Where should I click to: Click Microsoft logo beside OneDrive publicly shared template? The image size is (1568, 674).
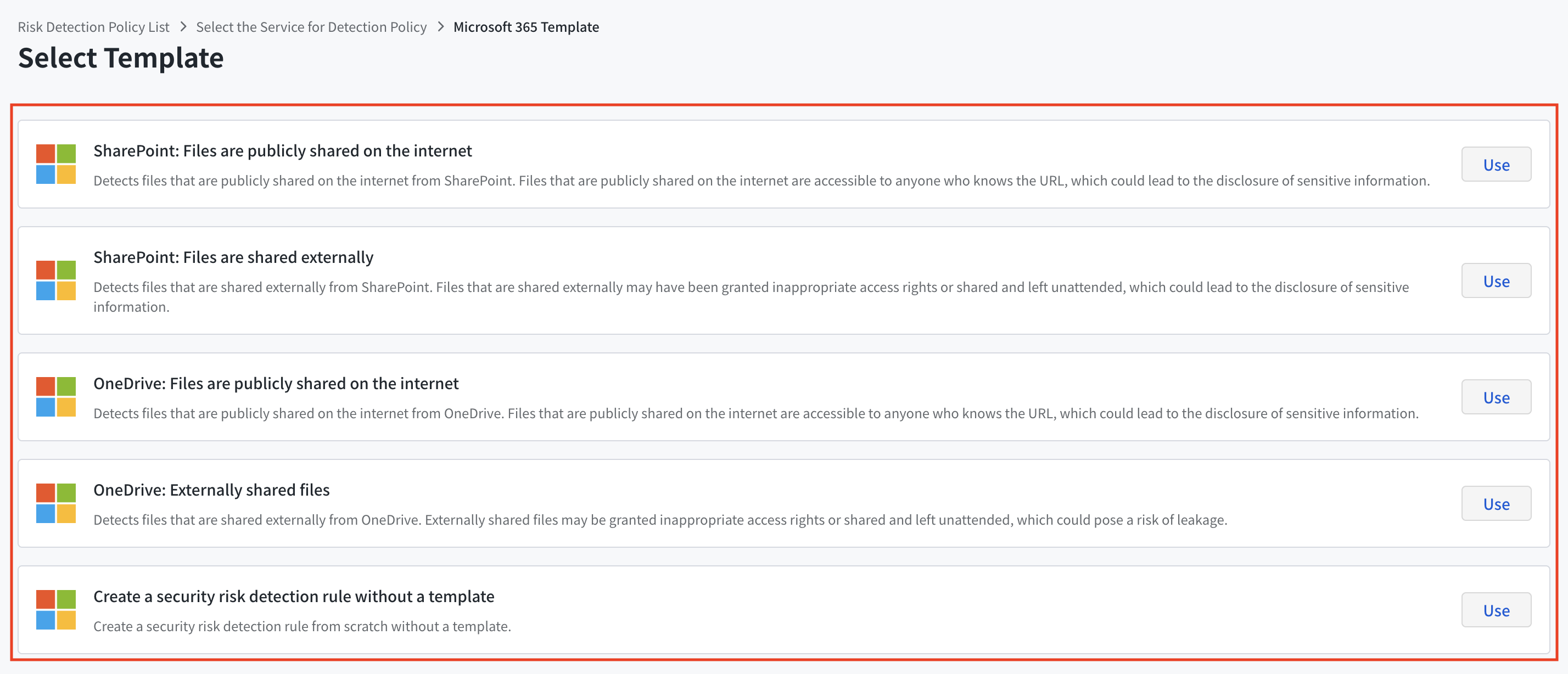coord(56,397)
